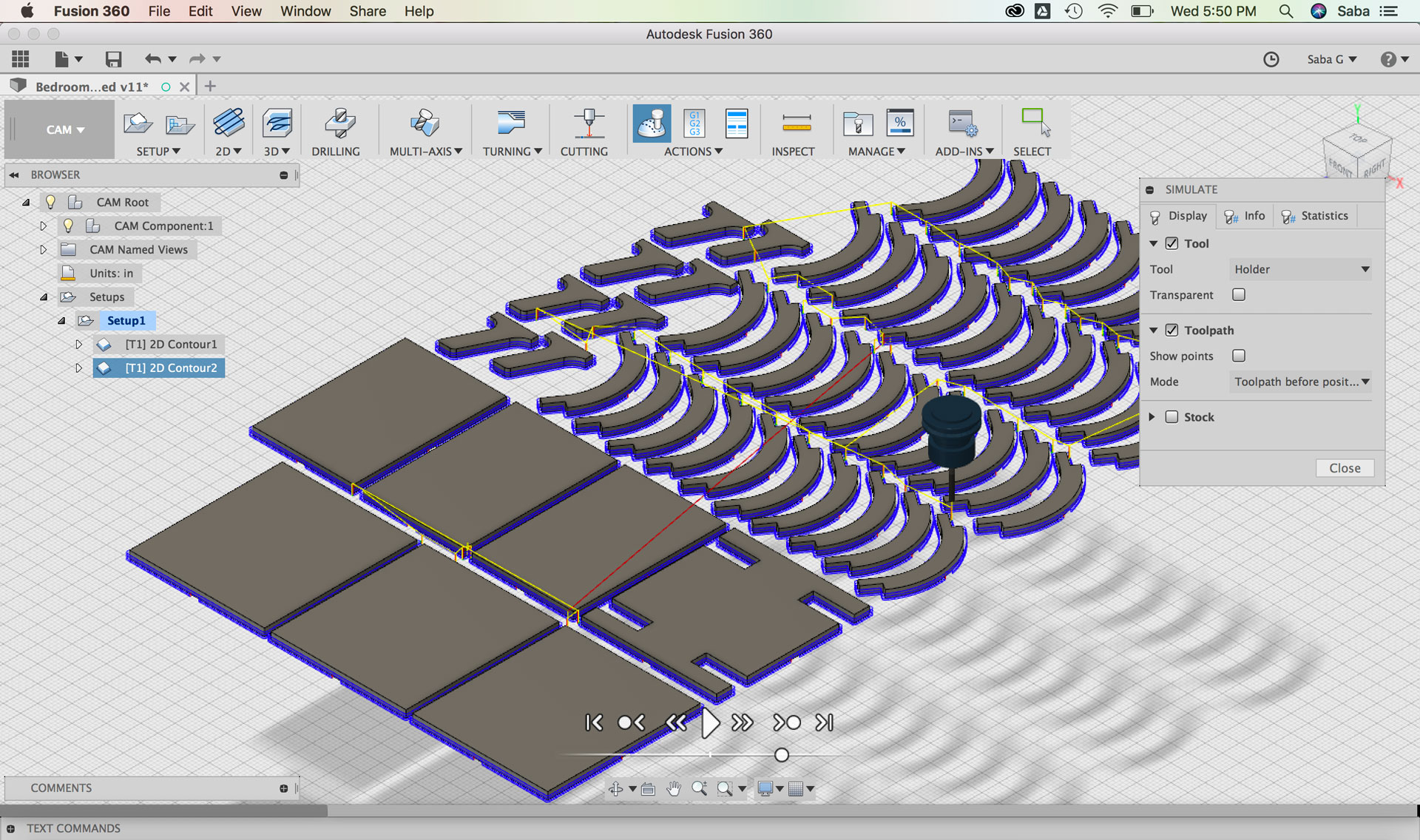Click the Simulate icon in Actions

coord(652,123)
